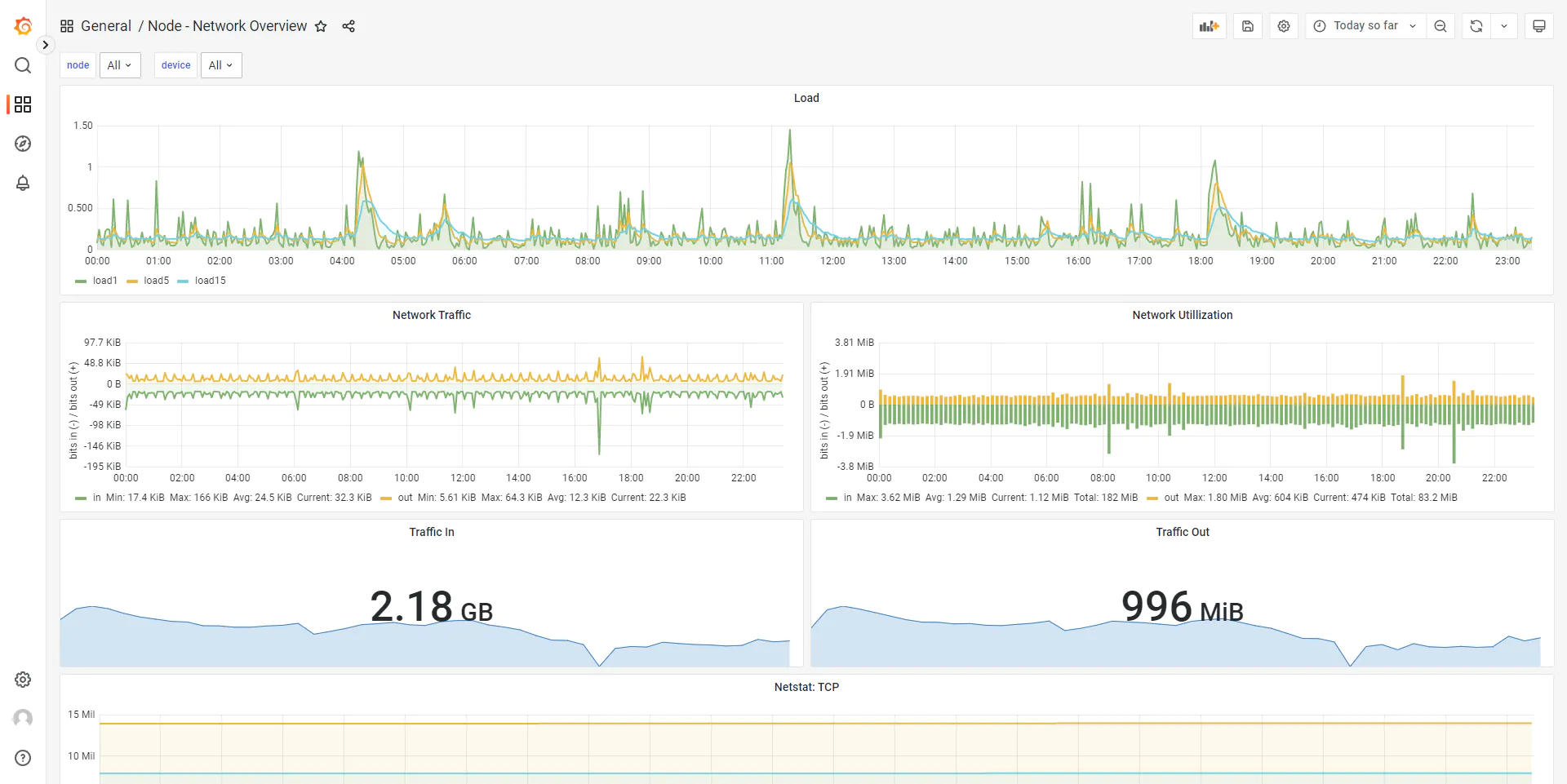This screenshot has height=784, width=1567.
Task: Star the Node - Network Overview dashboard
Action: pyautogui.click(x=321, y=26)
